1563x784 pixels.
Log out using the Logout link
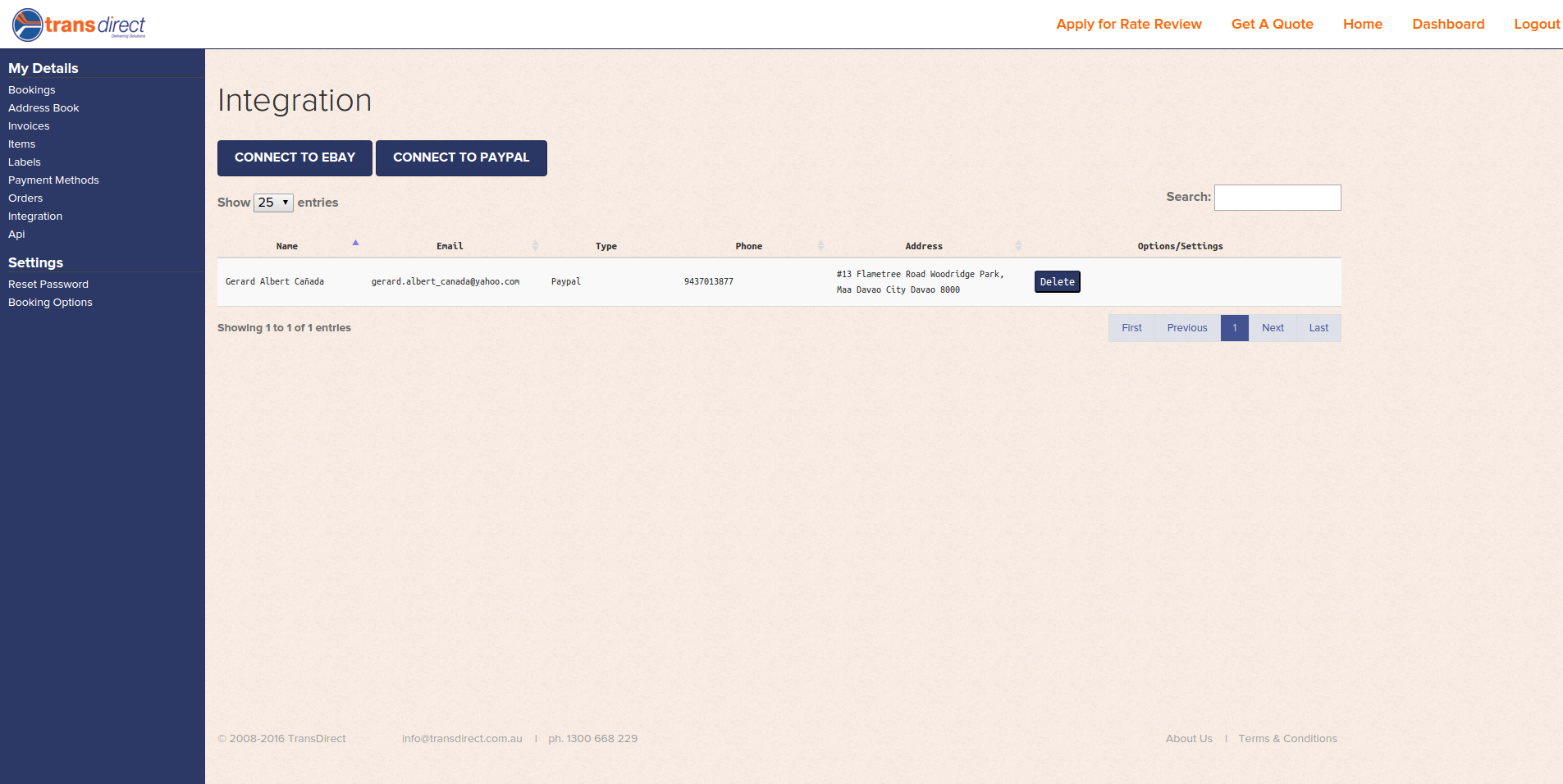point(1536,25)
